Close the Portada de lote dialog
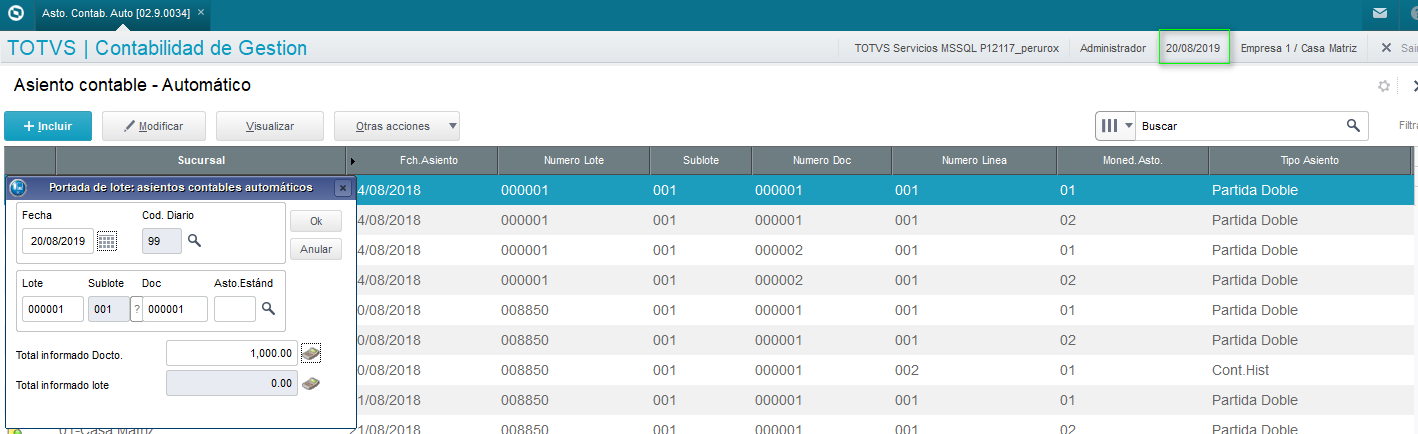 tap(342, 187)
